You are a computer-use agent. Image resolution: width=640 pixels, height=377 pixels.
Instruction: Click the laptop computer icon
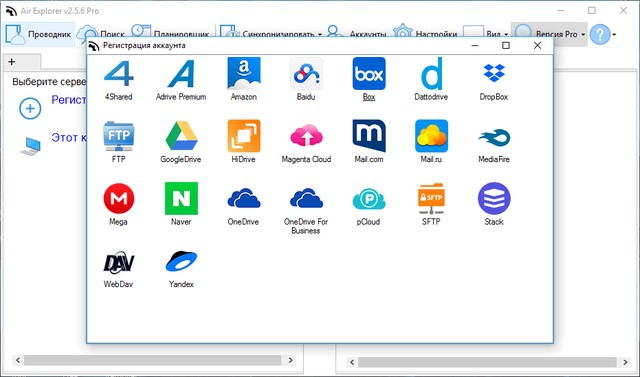[31, 146]
